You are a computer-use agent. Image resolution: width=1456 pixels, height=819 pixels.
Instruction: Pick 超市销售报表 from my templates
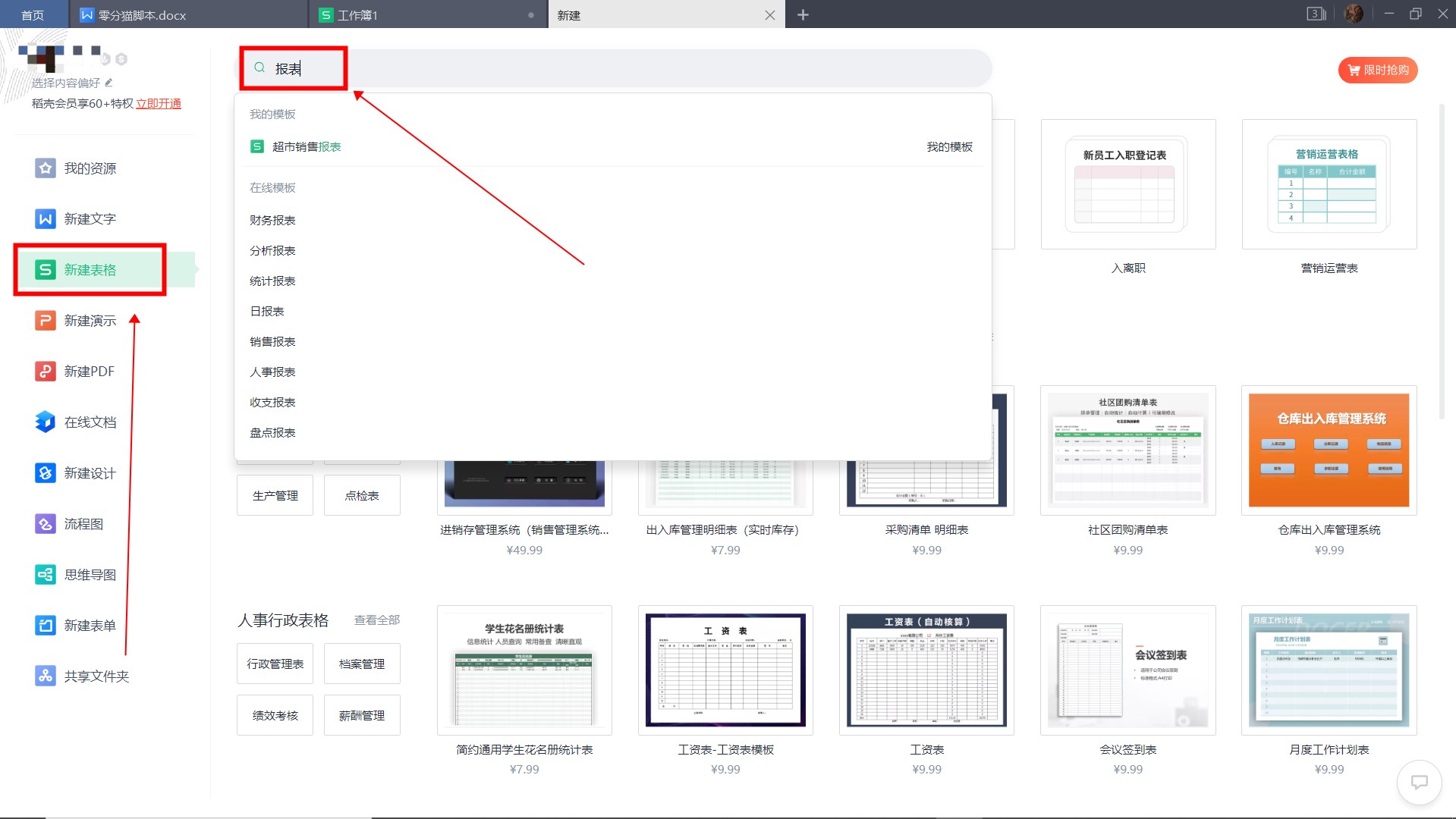pos(307,147)
